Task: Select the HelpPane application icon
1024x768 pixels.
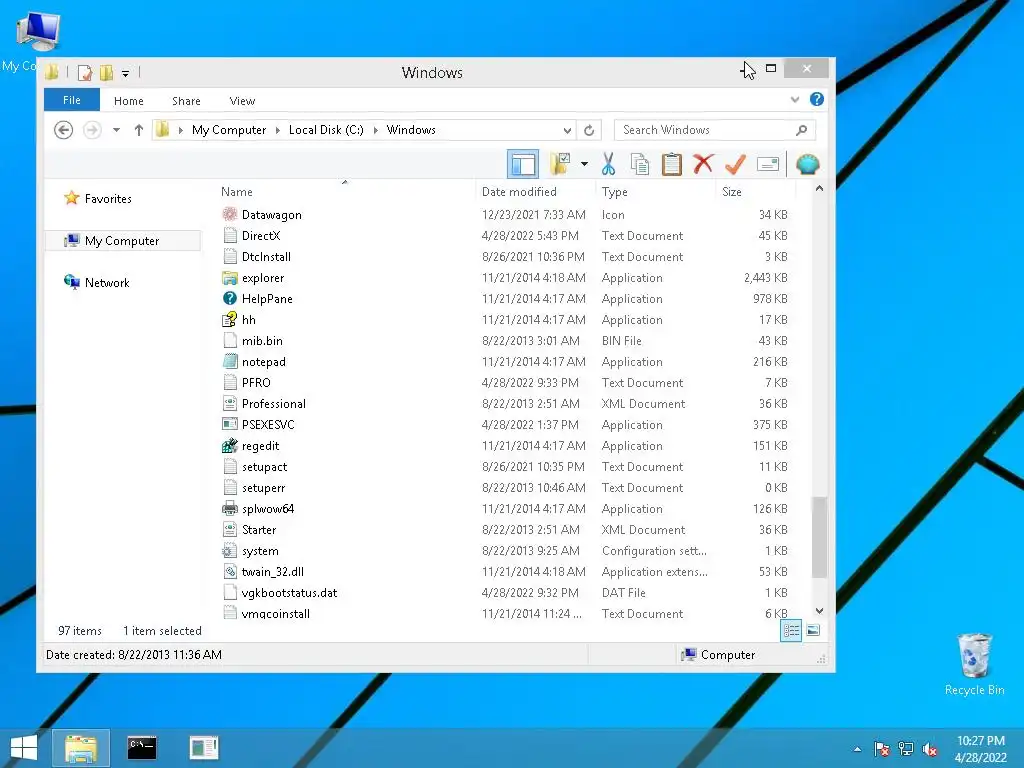Action: (x=229, y=298)
